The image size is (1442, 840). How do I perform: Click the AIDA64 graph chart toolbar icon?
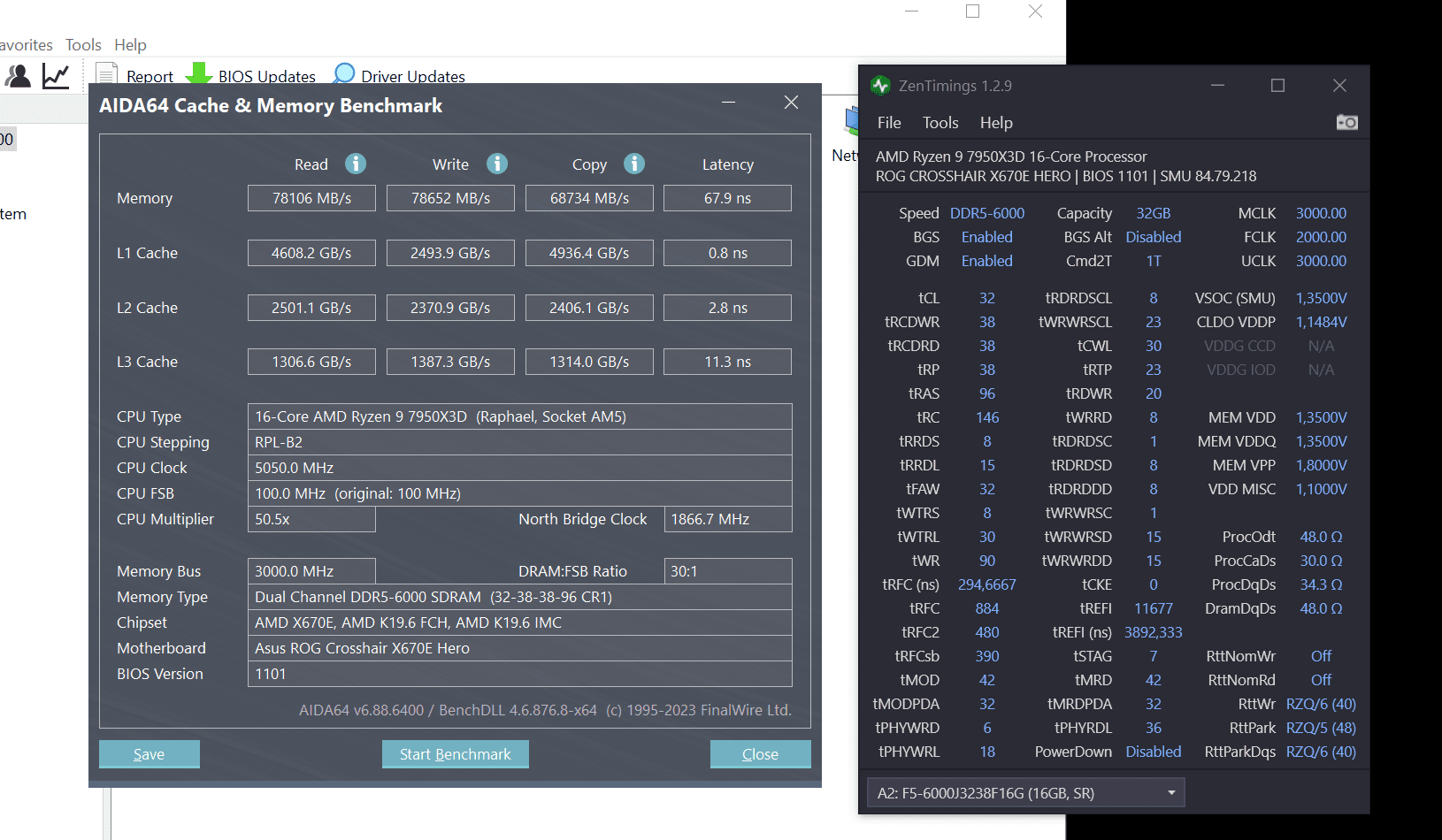pyautogui.click(x=56, y=76)
